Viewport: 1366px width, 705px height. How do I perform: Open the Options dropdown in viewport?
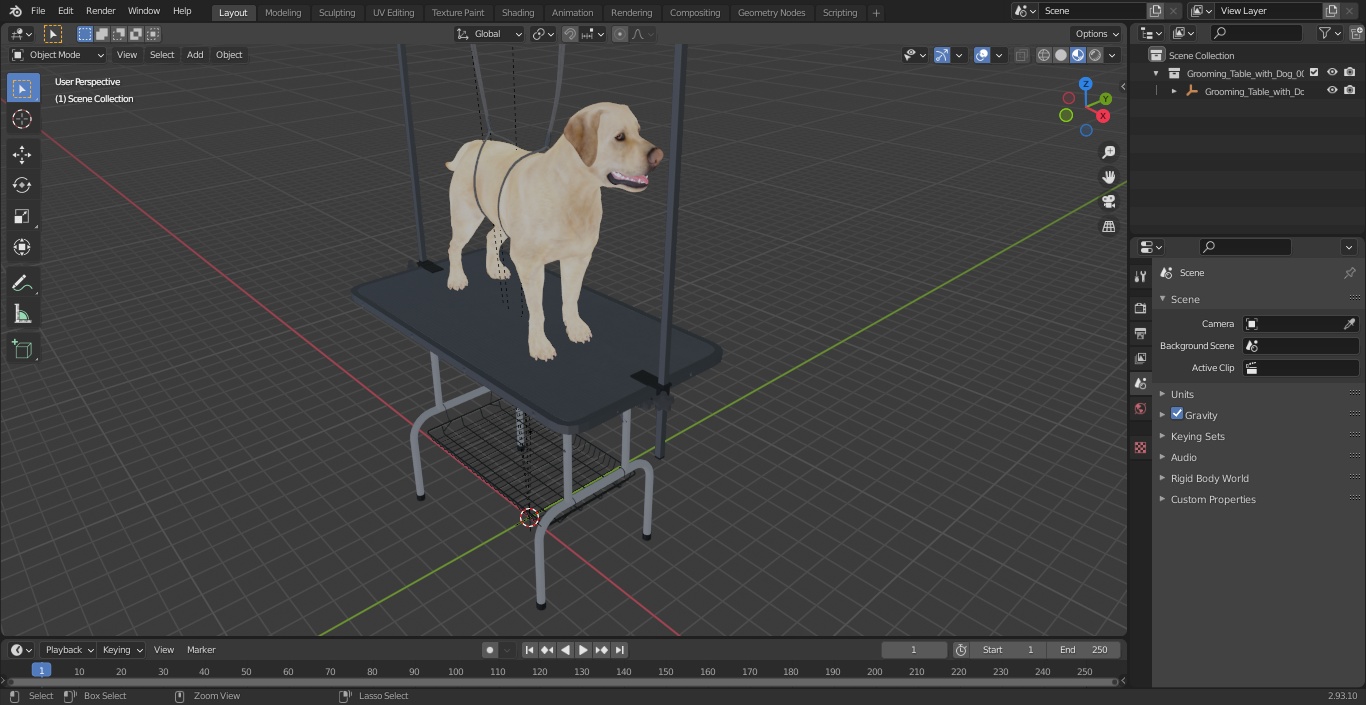1097,34
